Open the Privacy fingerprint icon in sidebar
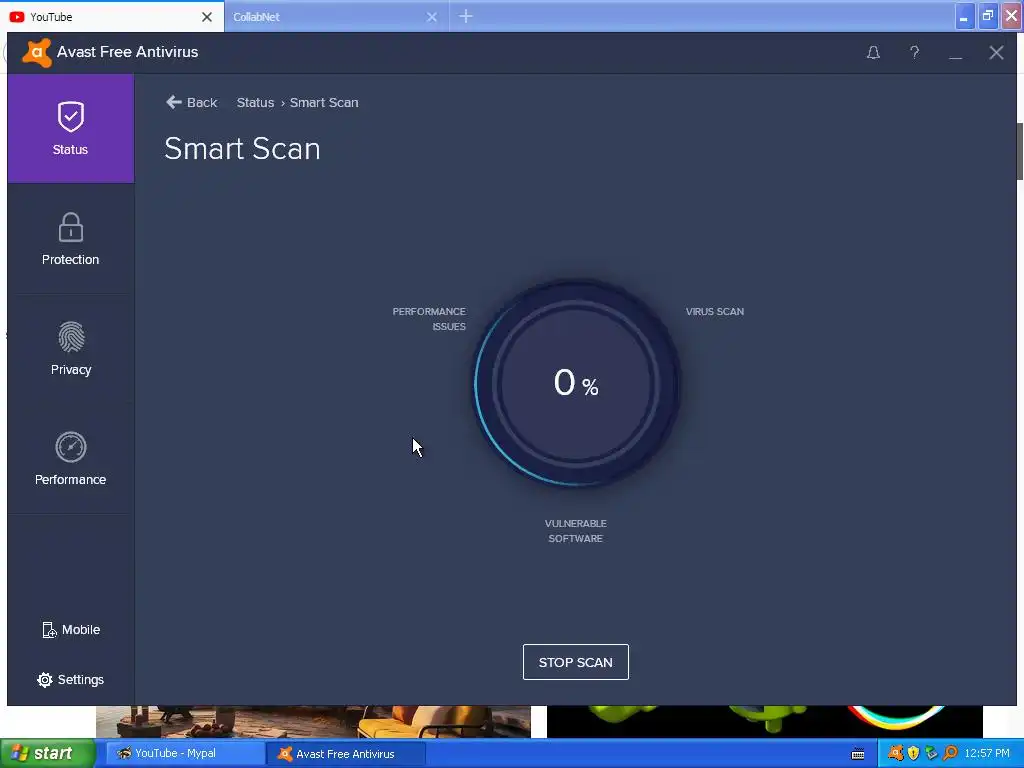Viewport: 1024px width, 768px height. point(71,337)
